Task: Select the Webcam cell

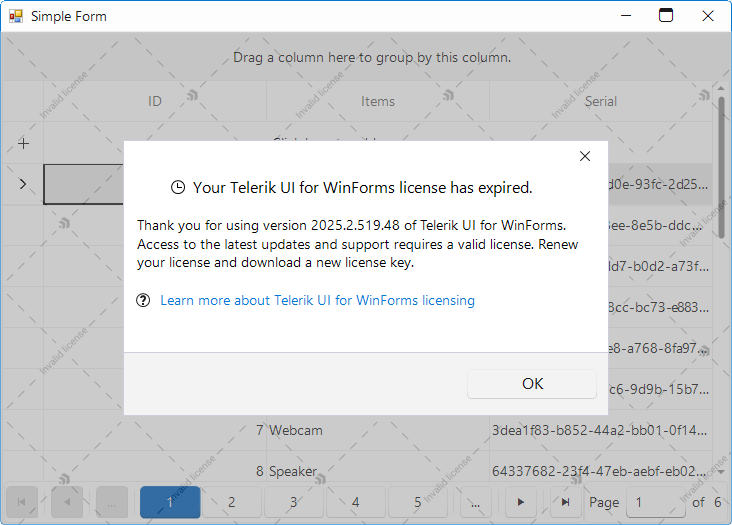Action: pos(378,430)
